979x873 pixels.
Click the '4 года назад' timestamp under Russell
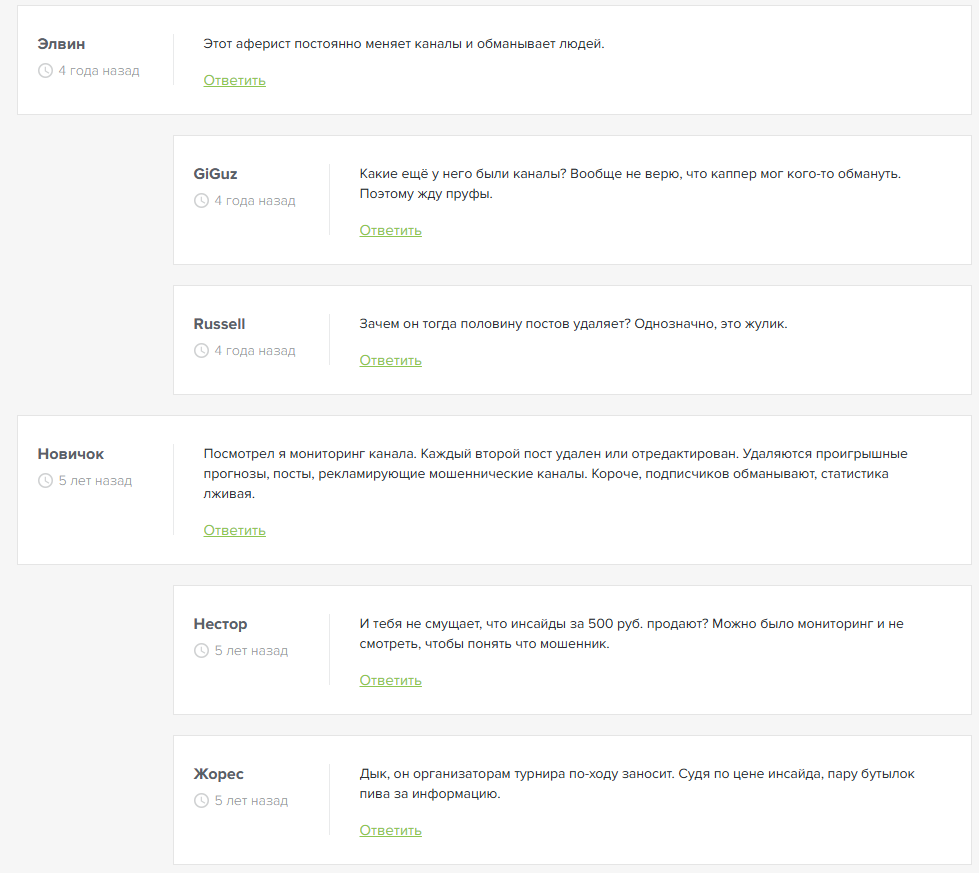[x=255, y=350]
